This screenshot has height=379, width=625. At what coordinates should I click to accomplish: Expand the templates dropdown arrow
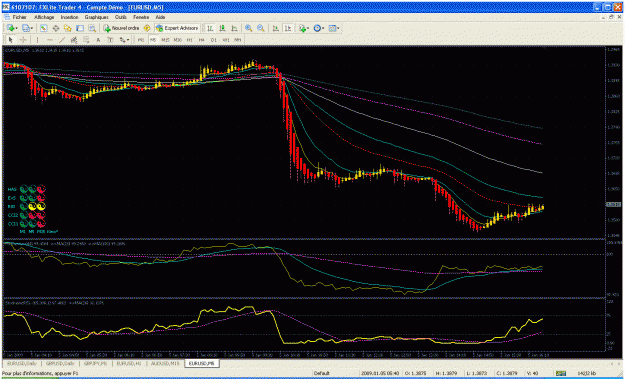pos(338,28)
